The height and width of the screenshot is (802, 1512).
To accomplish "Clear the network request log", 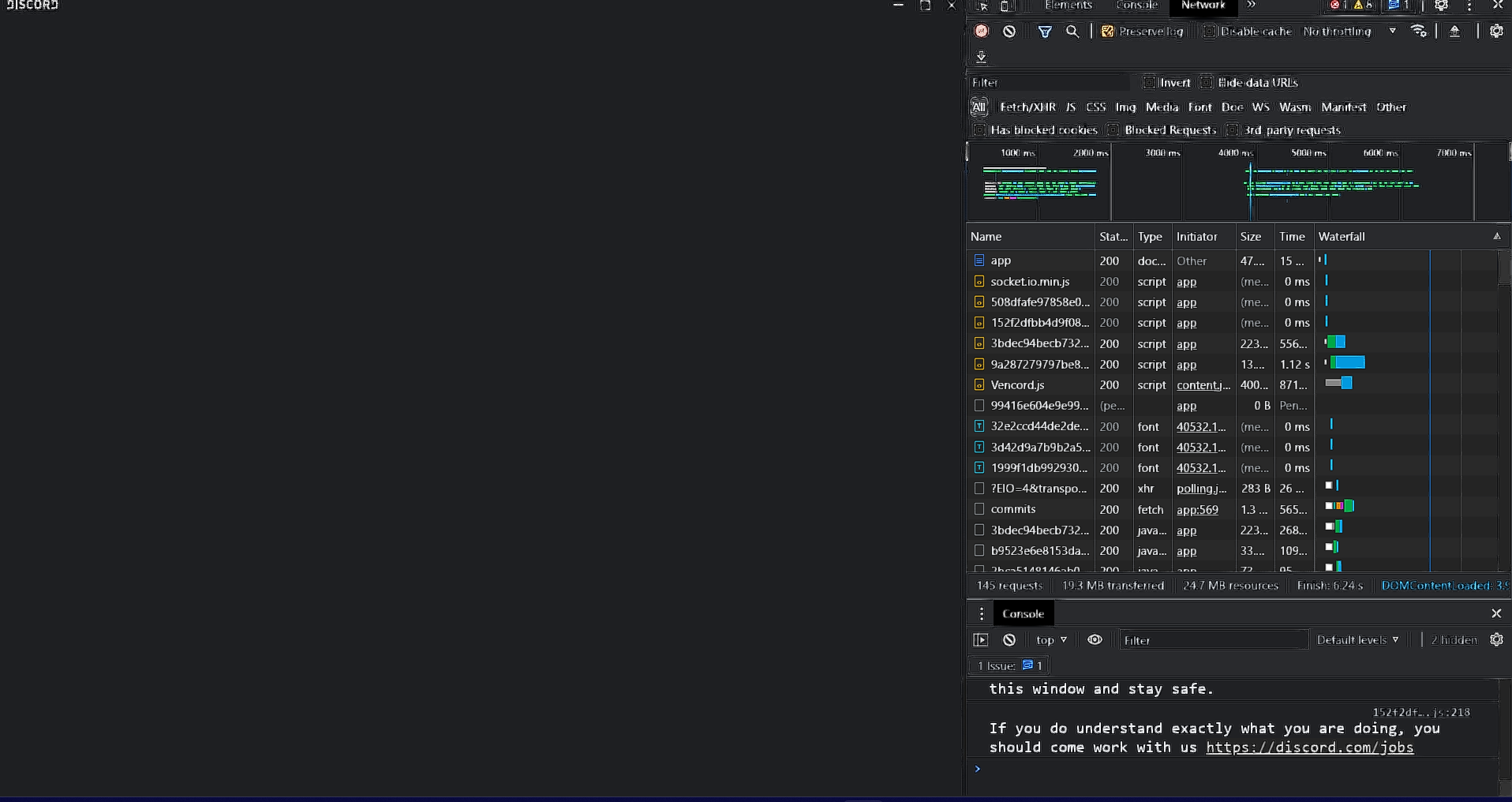I will [1010, 31].
